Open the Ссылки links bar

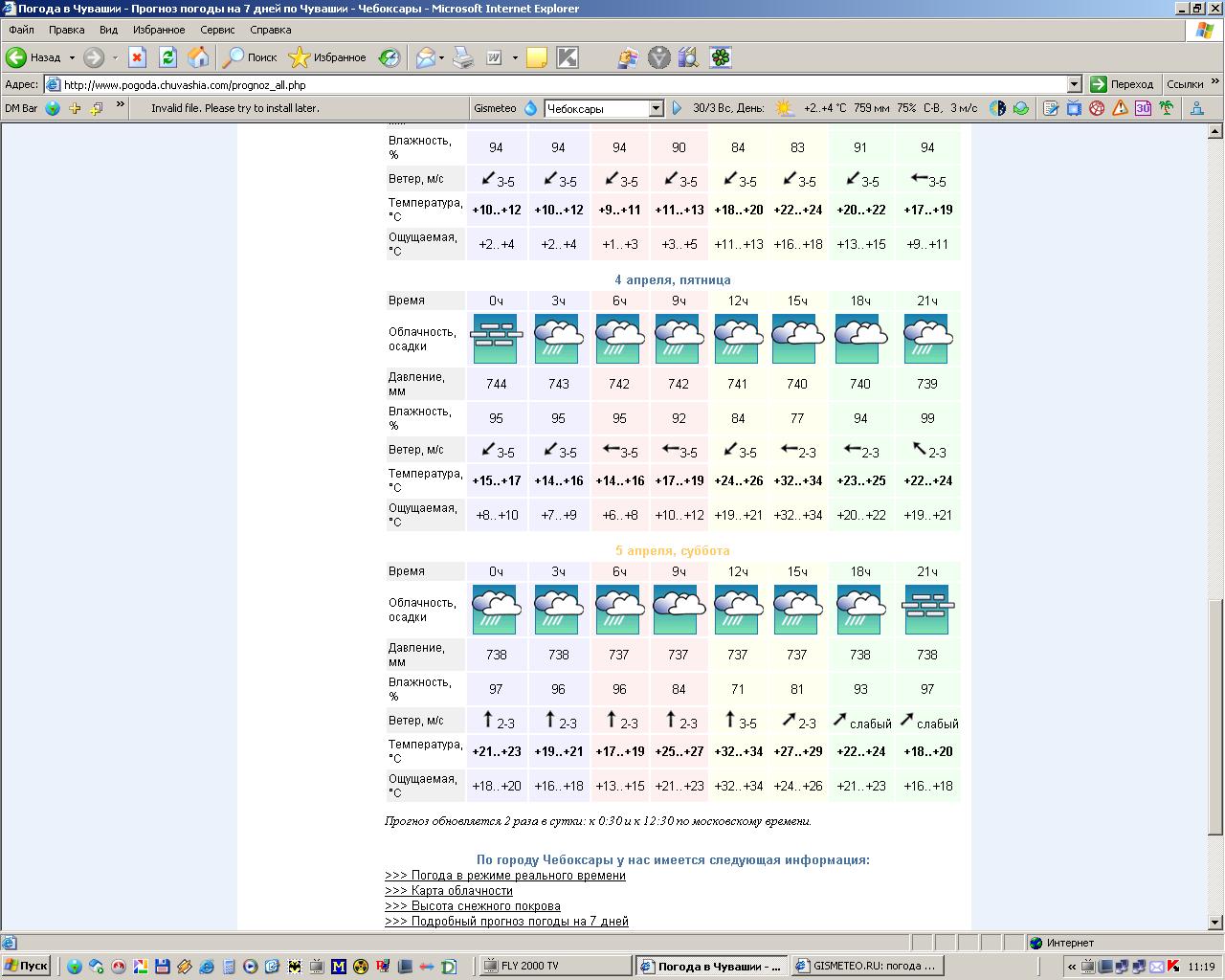click(1185, 84)
